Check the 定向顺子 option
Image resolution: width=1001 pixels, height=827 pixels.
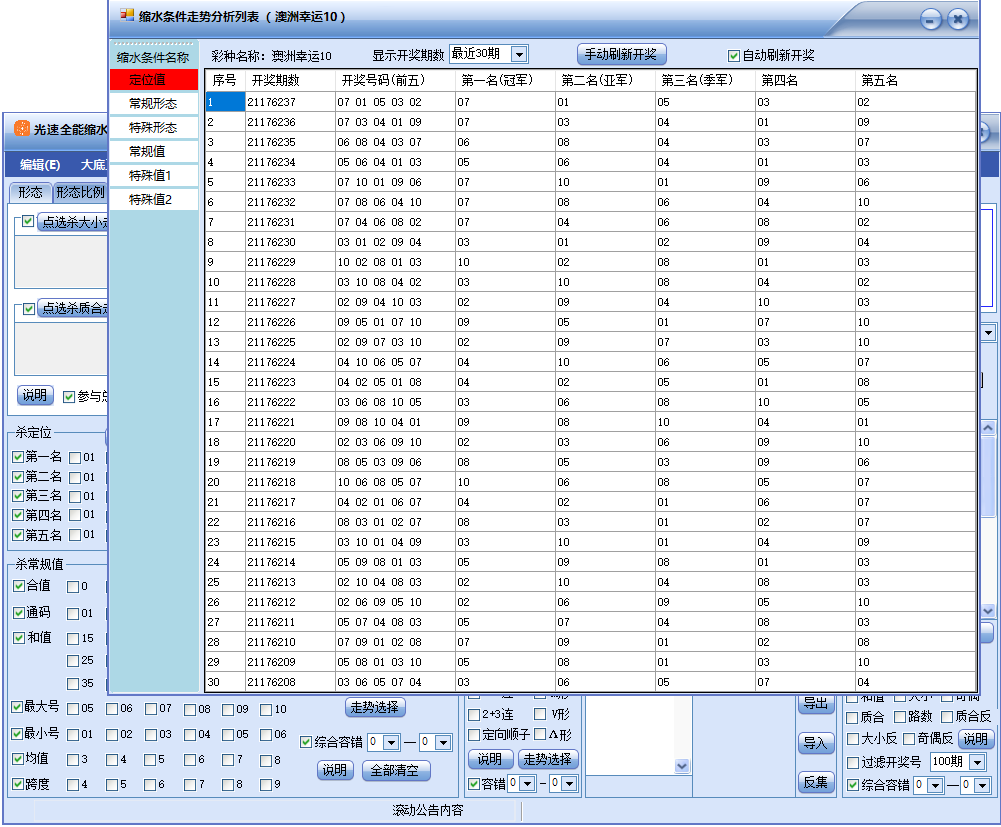pos(475,735)
